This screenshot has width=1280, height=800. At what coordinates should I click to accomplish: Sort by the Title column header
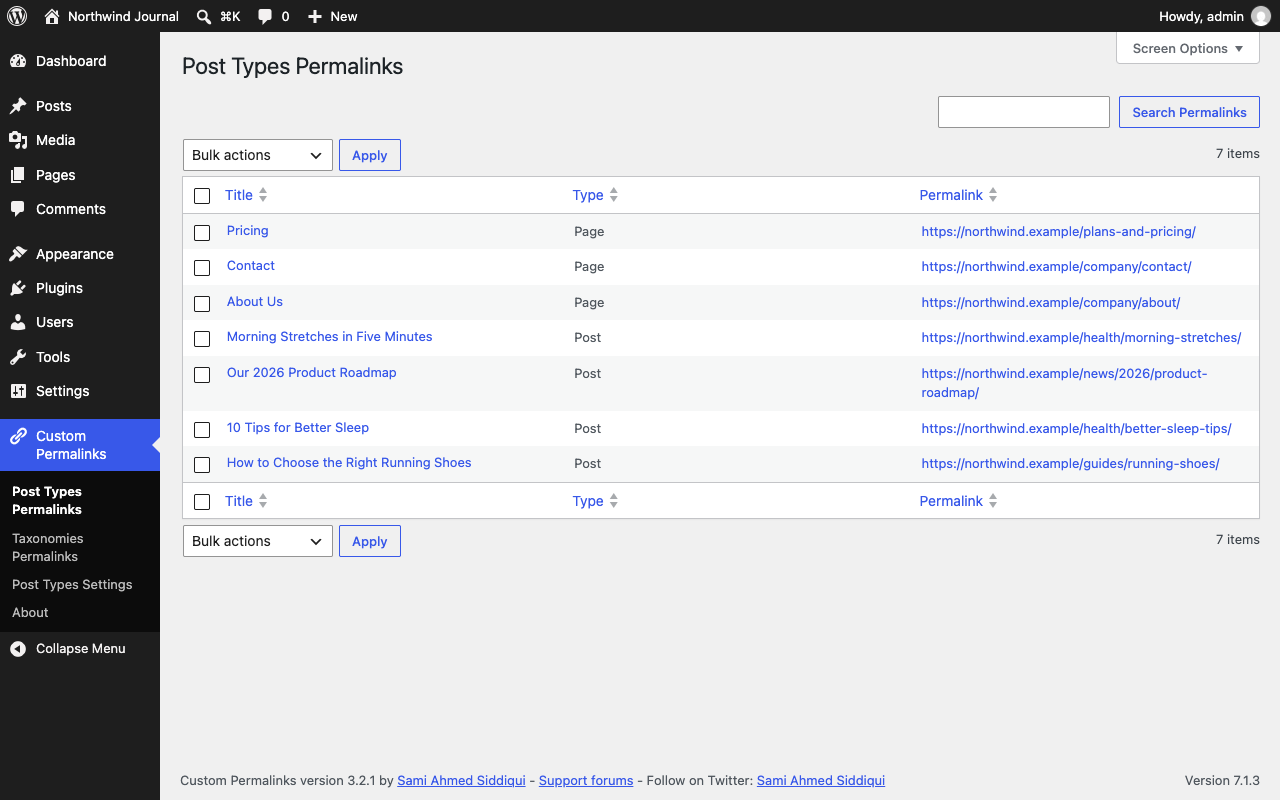coord(246,195)
